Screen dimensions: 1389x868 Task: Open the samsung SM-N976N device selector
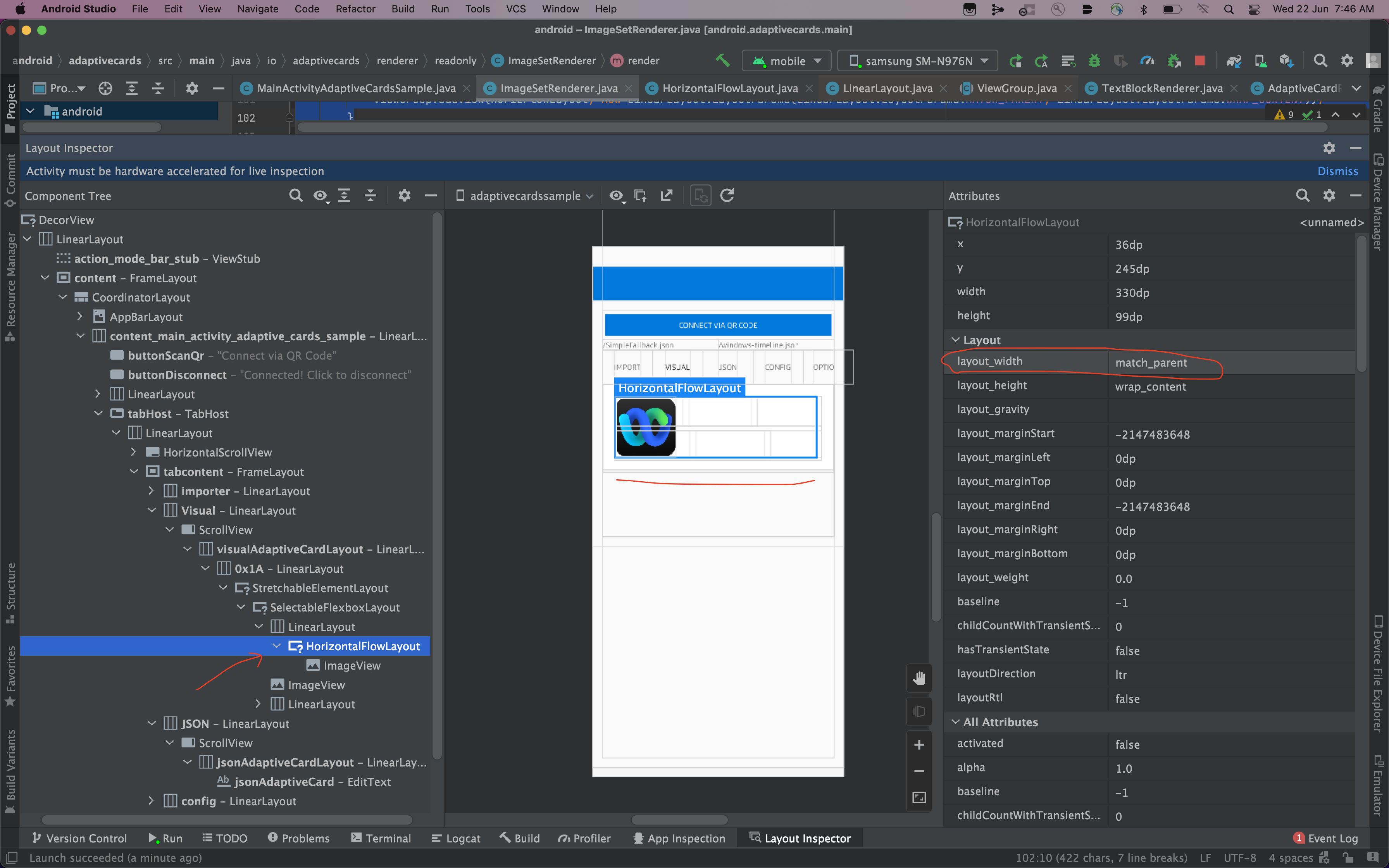pyautogui.click(x=917, y=60)
